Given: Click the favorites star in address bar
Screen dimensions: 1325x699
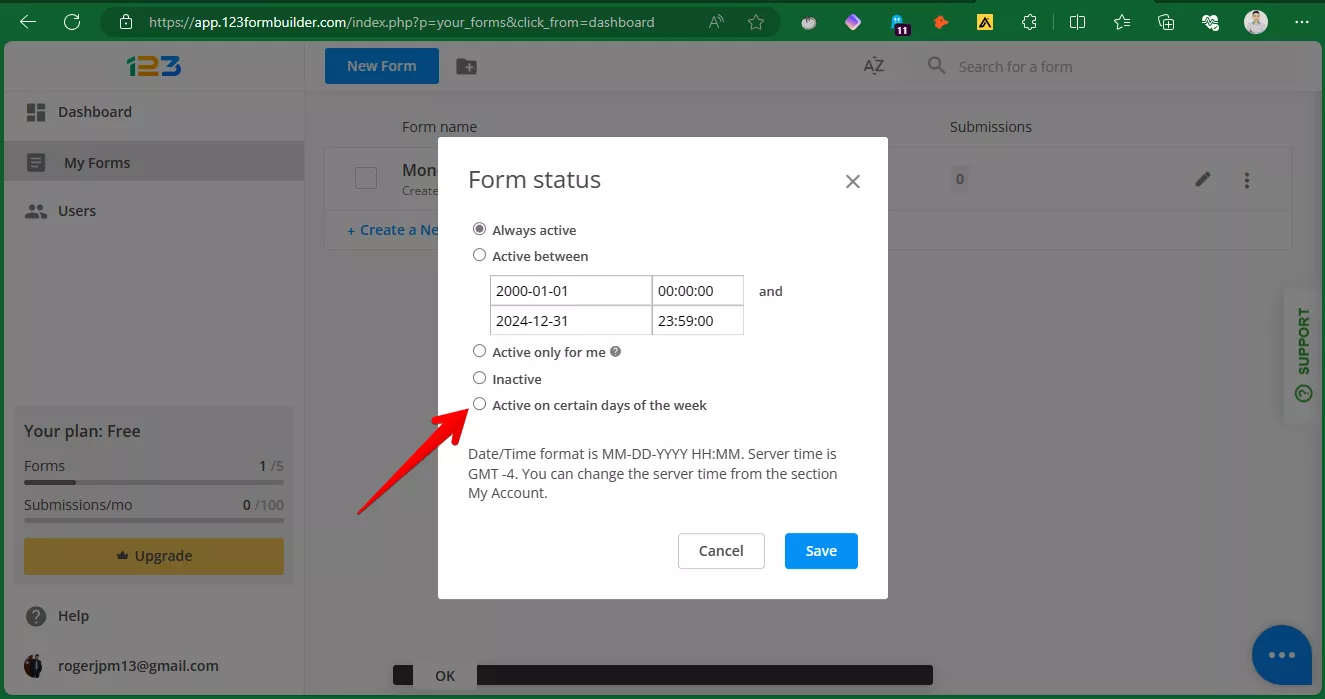Looking at the screenshot, I should tap(756, 21).
